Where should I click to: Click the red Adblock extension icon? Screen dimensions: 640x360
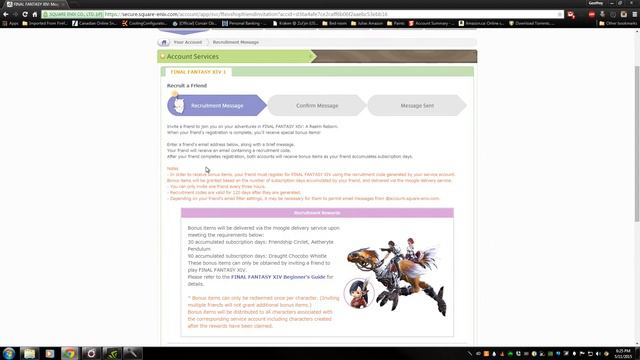point(591,14)
